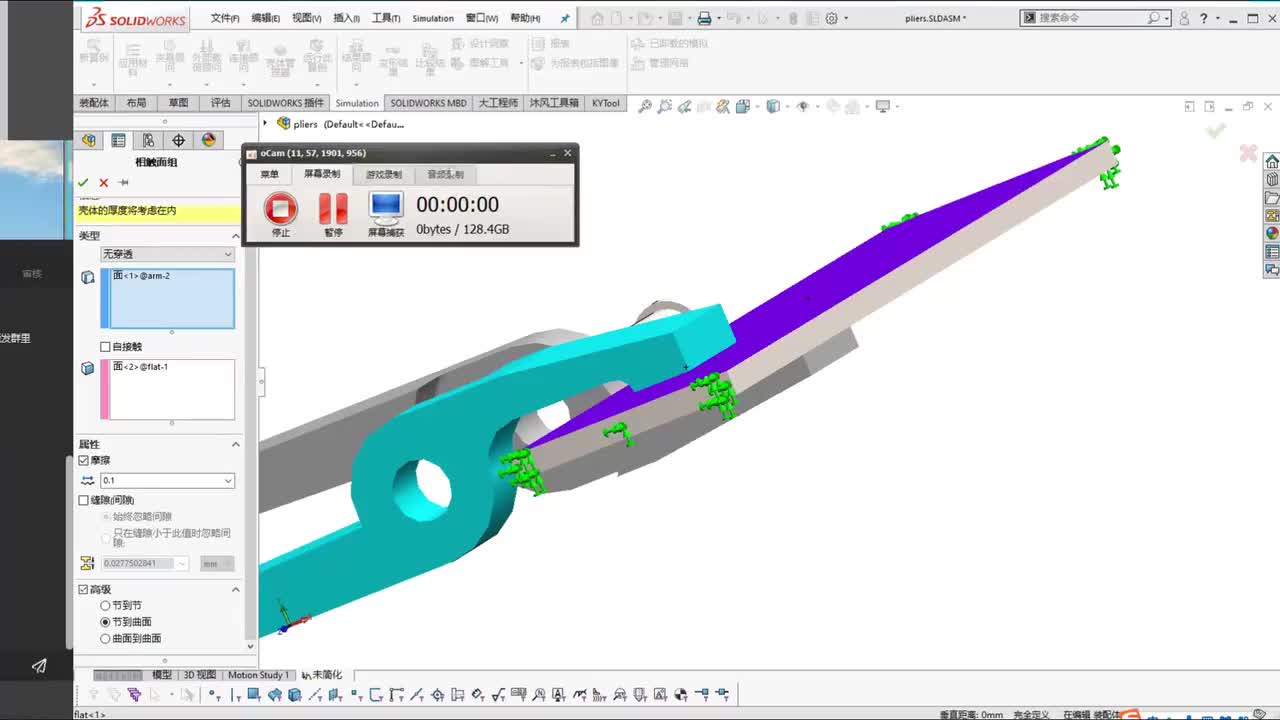
Task: Collapse the 属性 section
Action: coord(236,444)
